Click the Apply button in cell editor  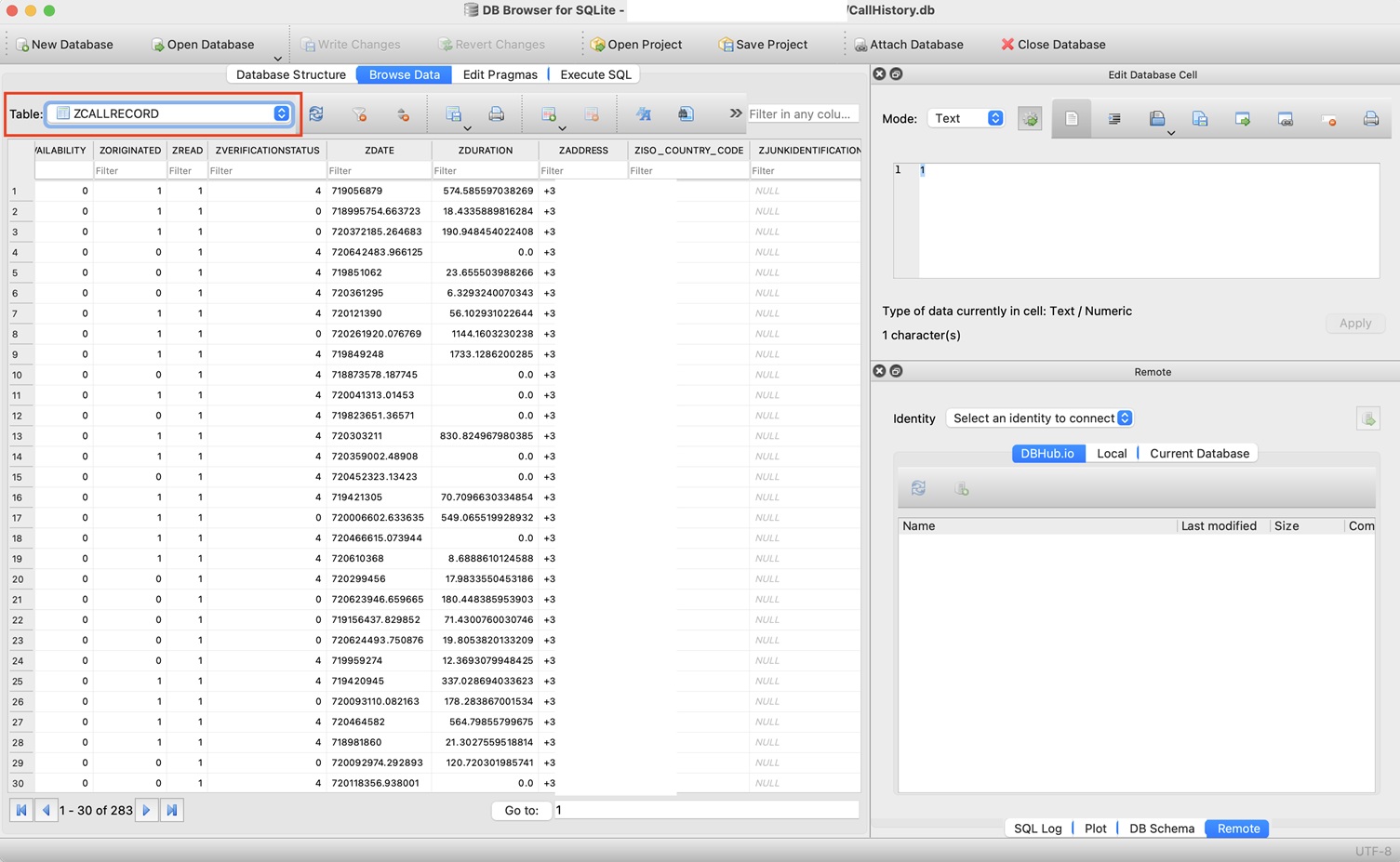click(x=1355, y=323)
